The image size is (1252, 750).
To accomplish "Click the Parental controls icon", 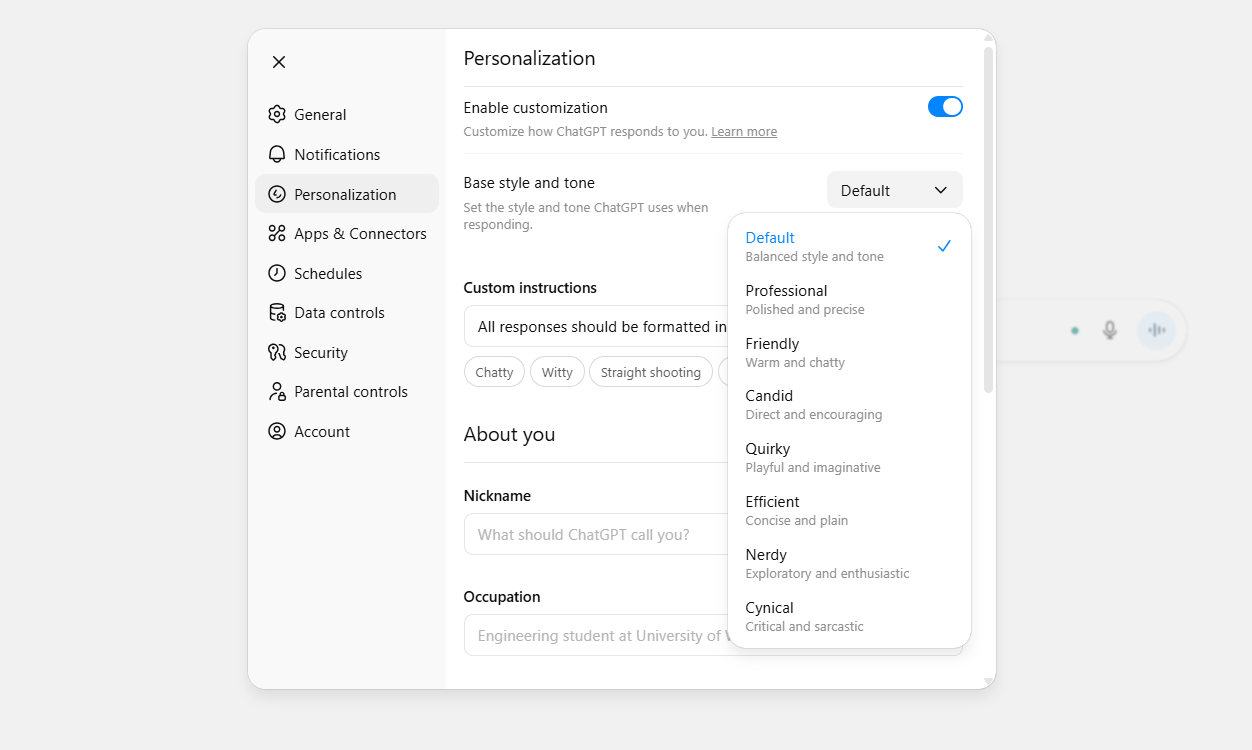I will [277, 391].
